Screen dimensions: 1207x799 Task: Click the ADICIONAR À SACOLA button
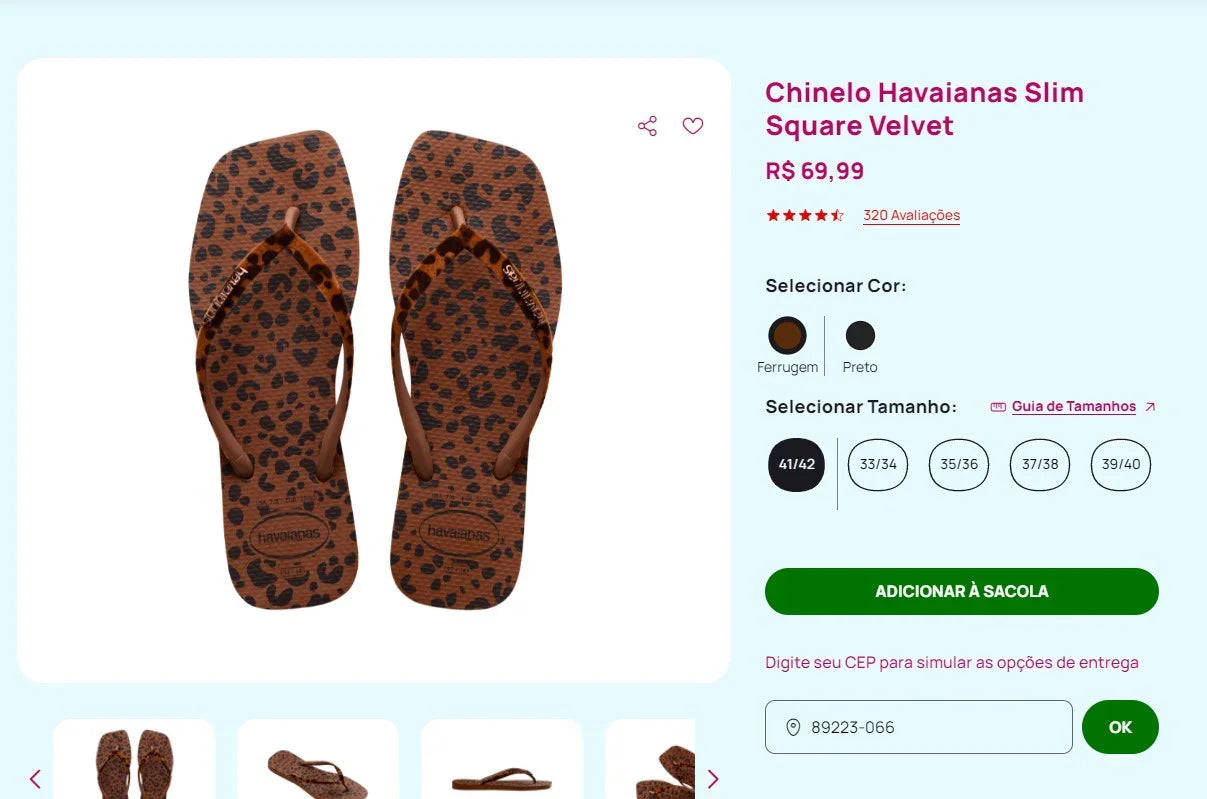click(x=960, y=591)
